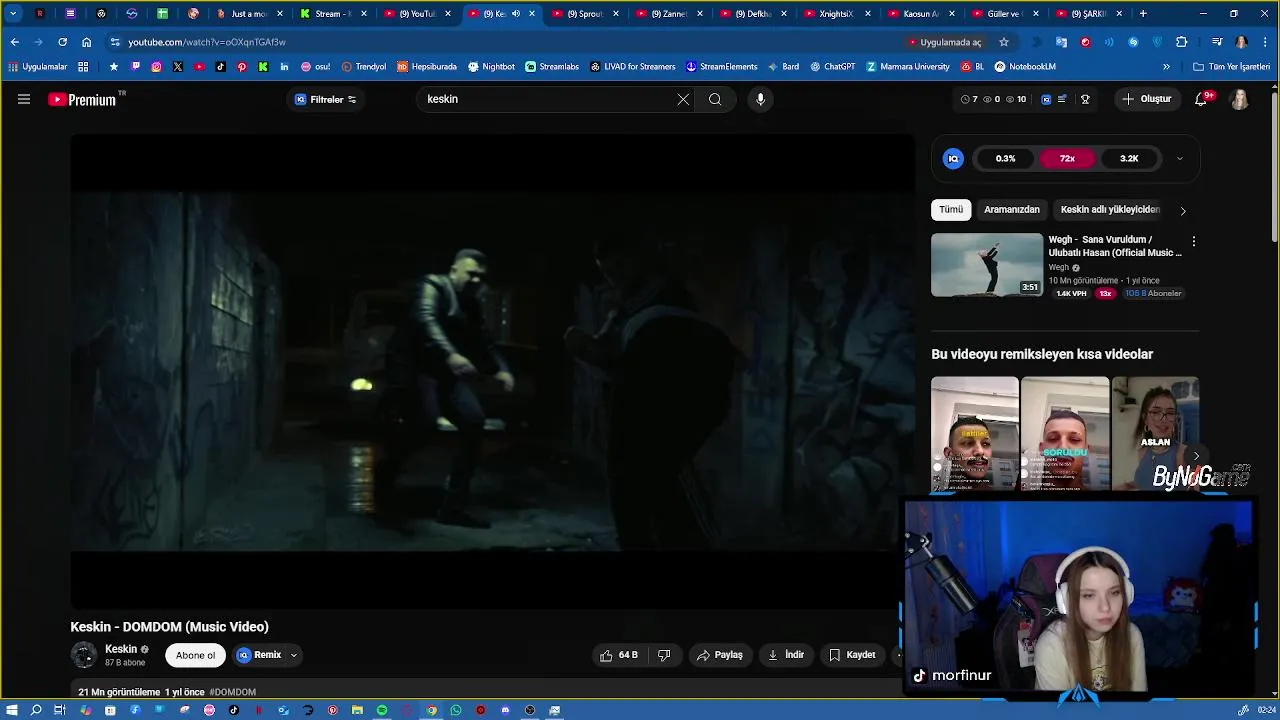1280x720 pixels.
Task: Open apps grid icon in bookmarks bar
Action: coord(83,67)
